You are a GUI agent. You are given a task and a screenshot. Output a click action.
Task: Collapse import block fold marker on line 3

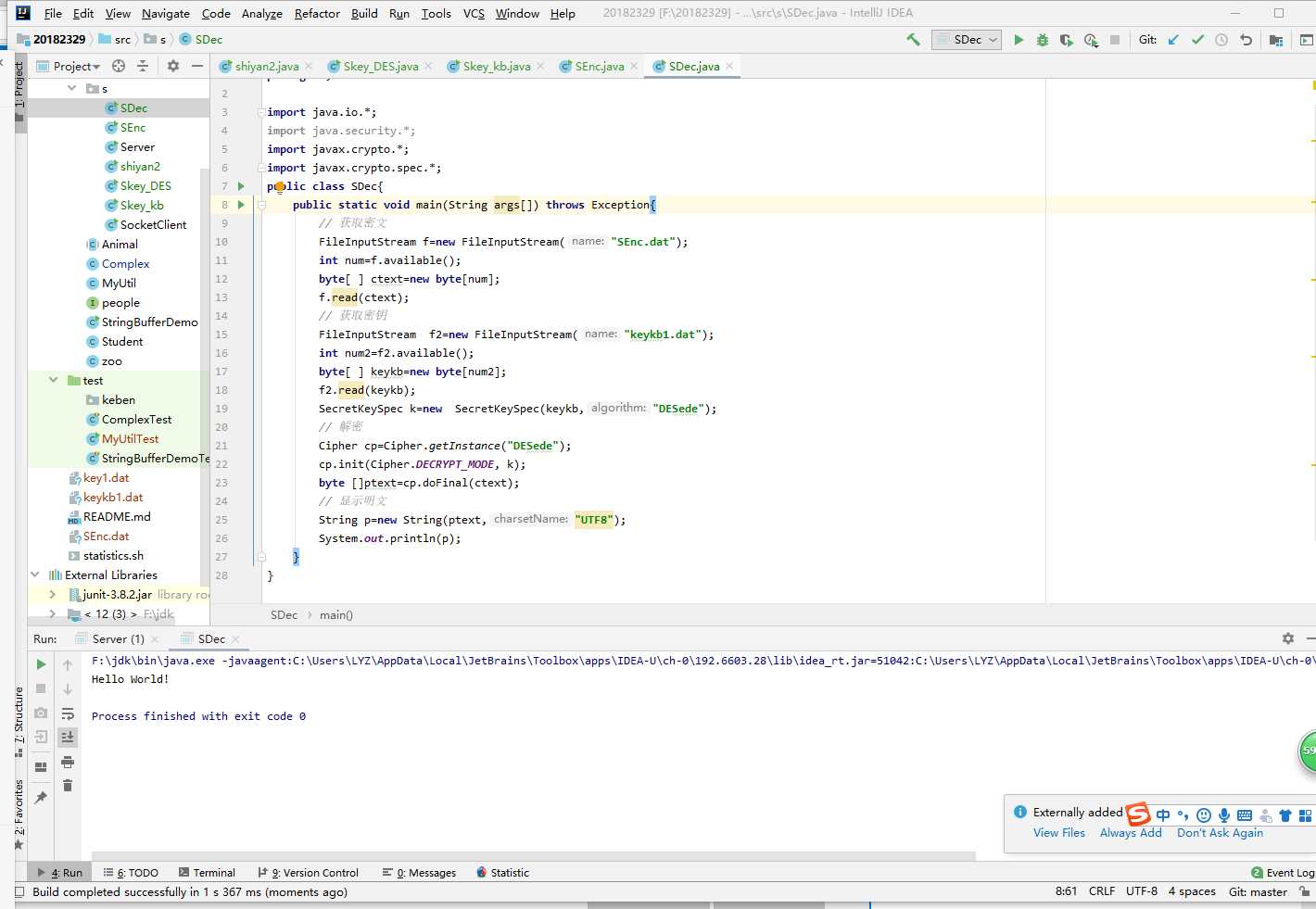(261, 112)
